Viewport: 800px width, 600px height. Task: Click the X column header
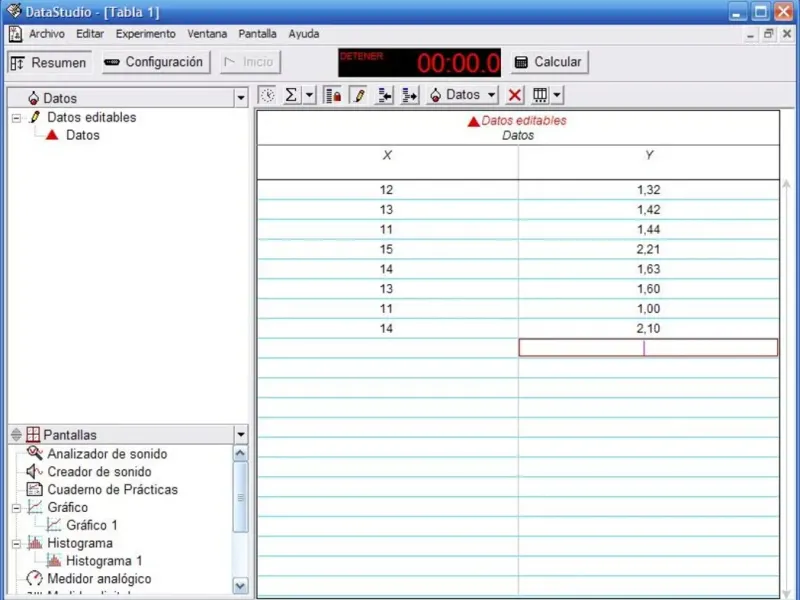[387, 162]
